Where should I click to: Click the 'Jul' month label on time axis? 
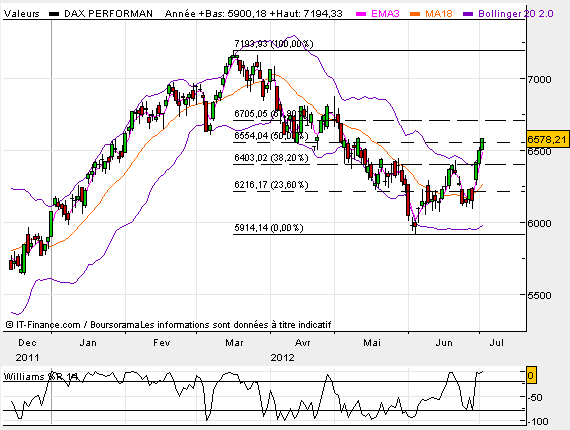click(497, 343)
